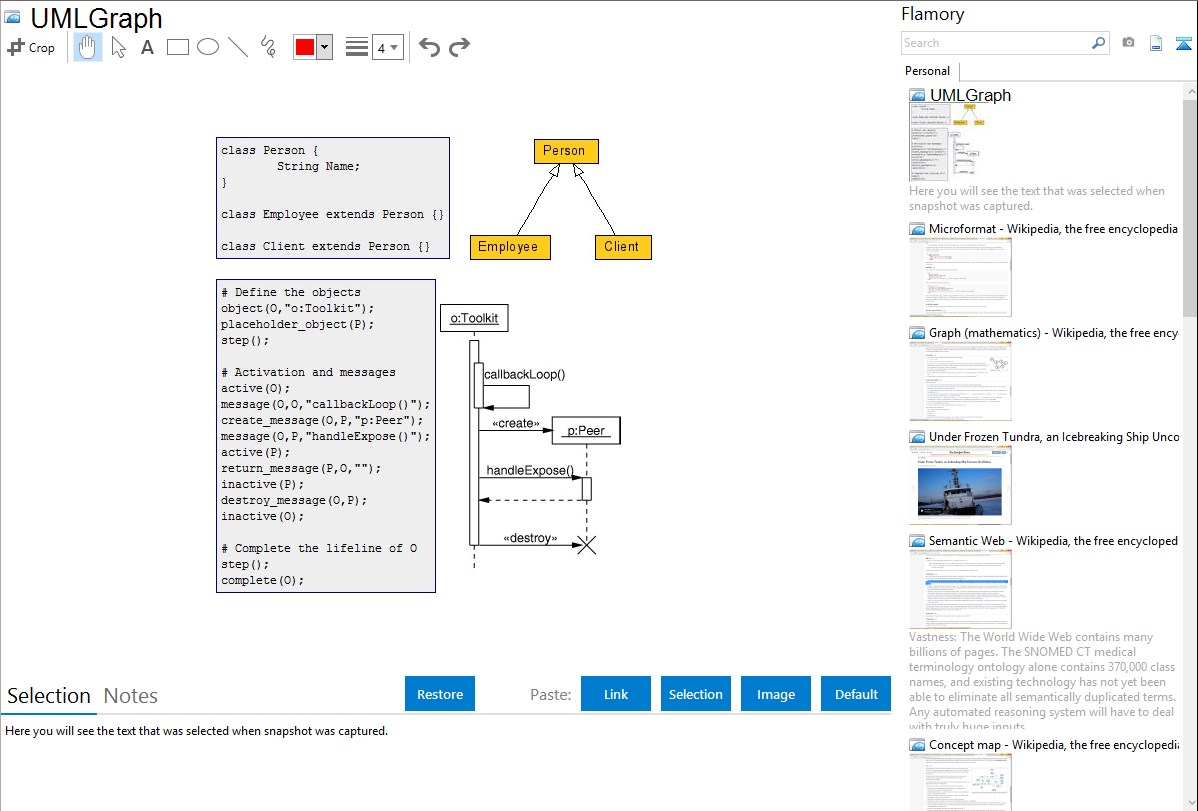Screen dimensions: 1198x811
Task: Click the red color swatch
Action: 305,47
